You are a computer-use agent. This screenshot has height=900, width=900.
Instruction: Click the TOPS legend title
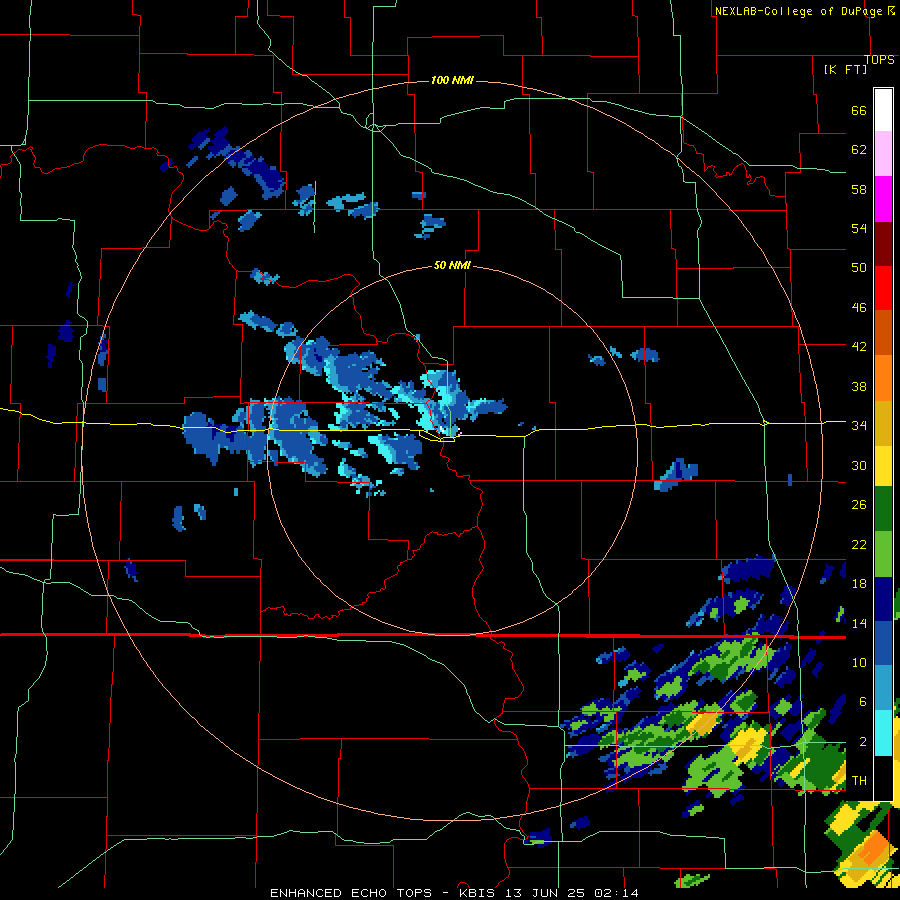879,60
